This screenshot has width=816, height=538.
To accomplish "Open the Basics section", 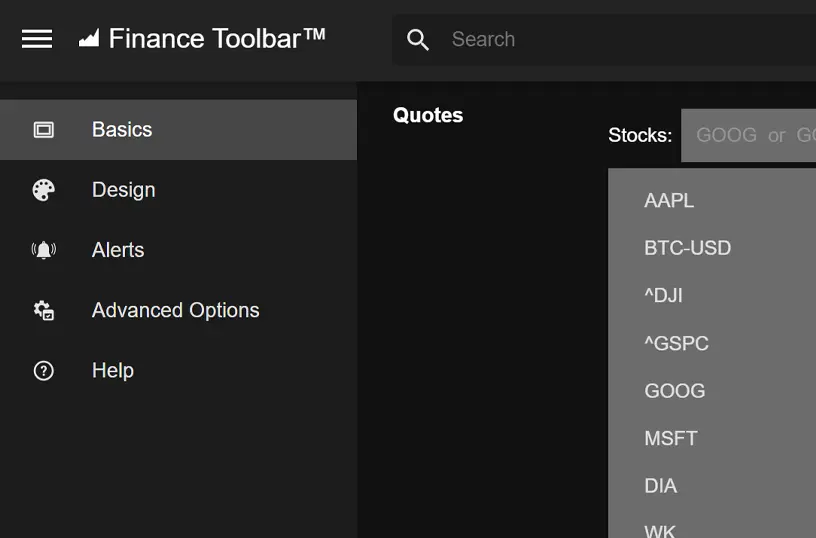I will pyautogui.click(x=178, y=130).
